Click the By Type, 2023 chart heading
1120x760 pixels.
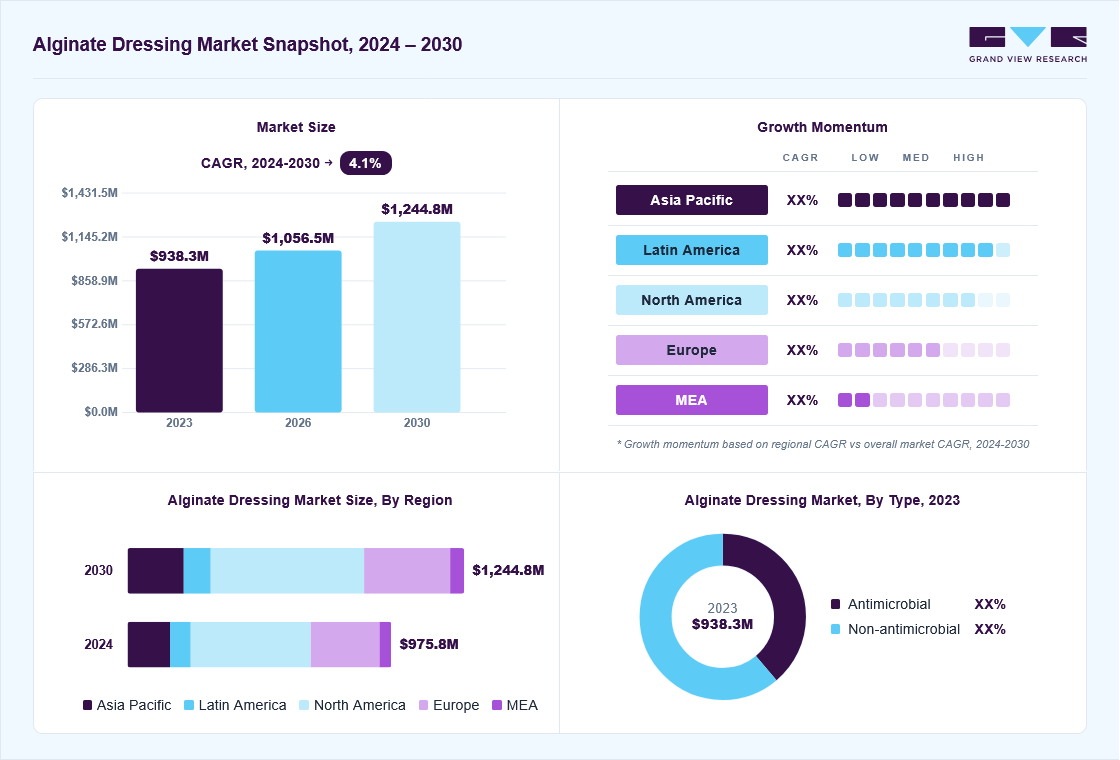(822, 500)
